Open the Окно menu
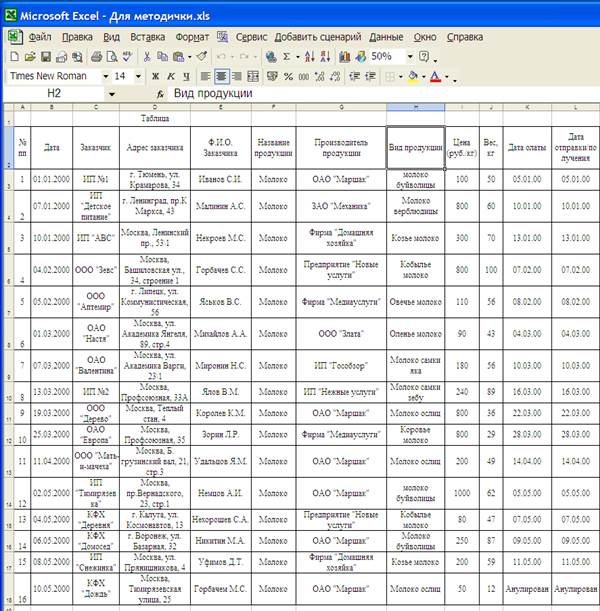 425,37
